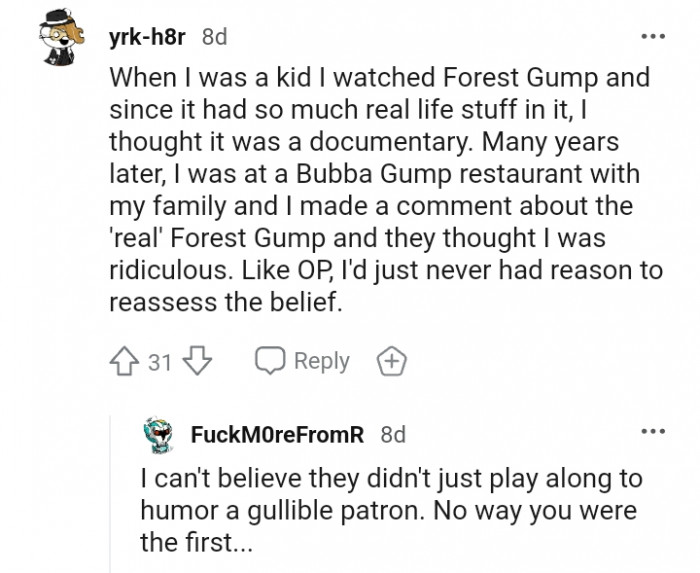Click the 8d timestamp beside yrk-h8r
Screen dimensions: 700x573
214,37
